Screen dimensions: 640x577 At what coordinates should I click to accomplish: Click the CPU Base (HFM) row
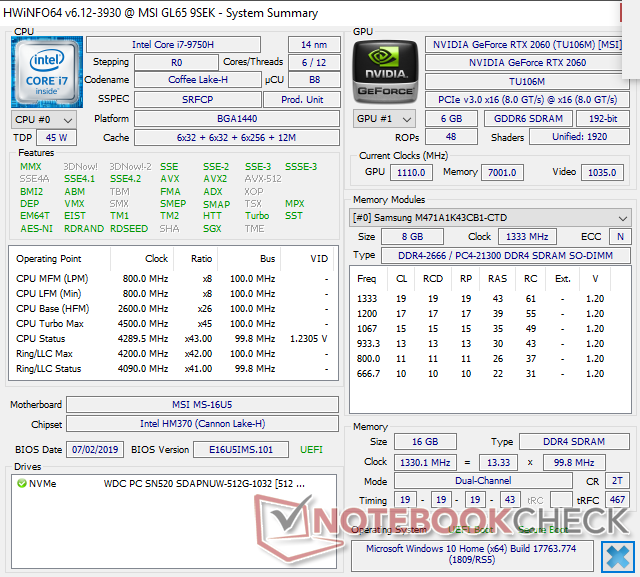tap(173, 308)
